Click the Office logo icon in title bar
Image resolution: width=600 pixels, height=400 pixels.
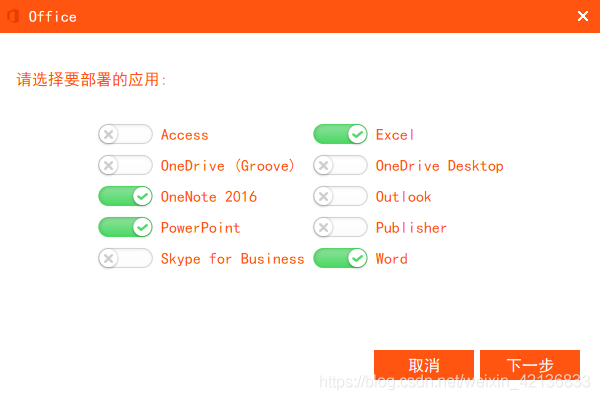click(13, 16)
